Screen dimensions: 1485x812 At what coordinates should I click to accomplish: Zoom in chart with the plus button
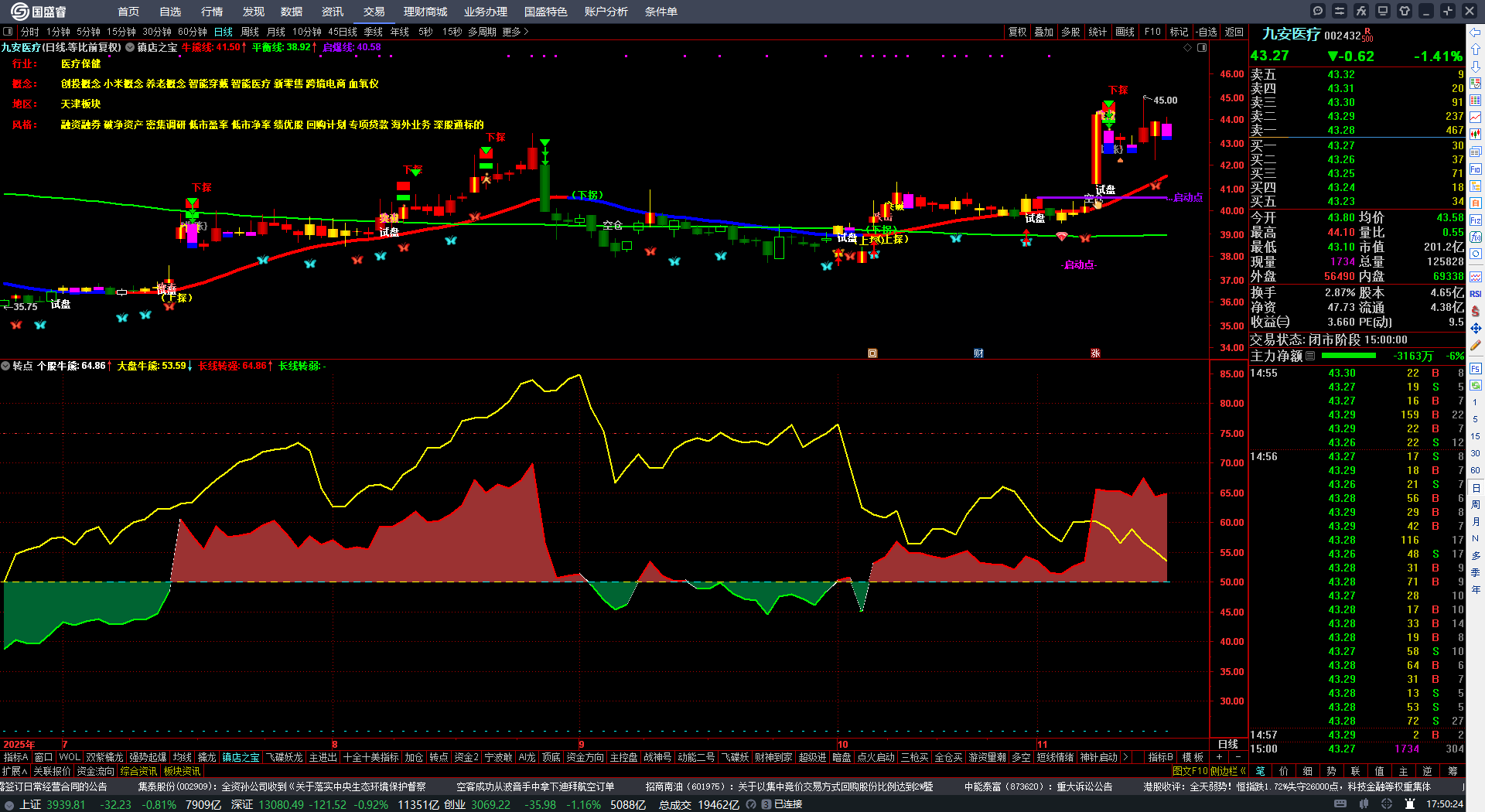1220,758
